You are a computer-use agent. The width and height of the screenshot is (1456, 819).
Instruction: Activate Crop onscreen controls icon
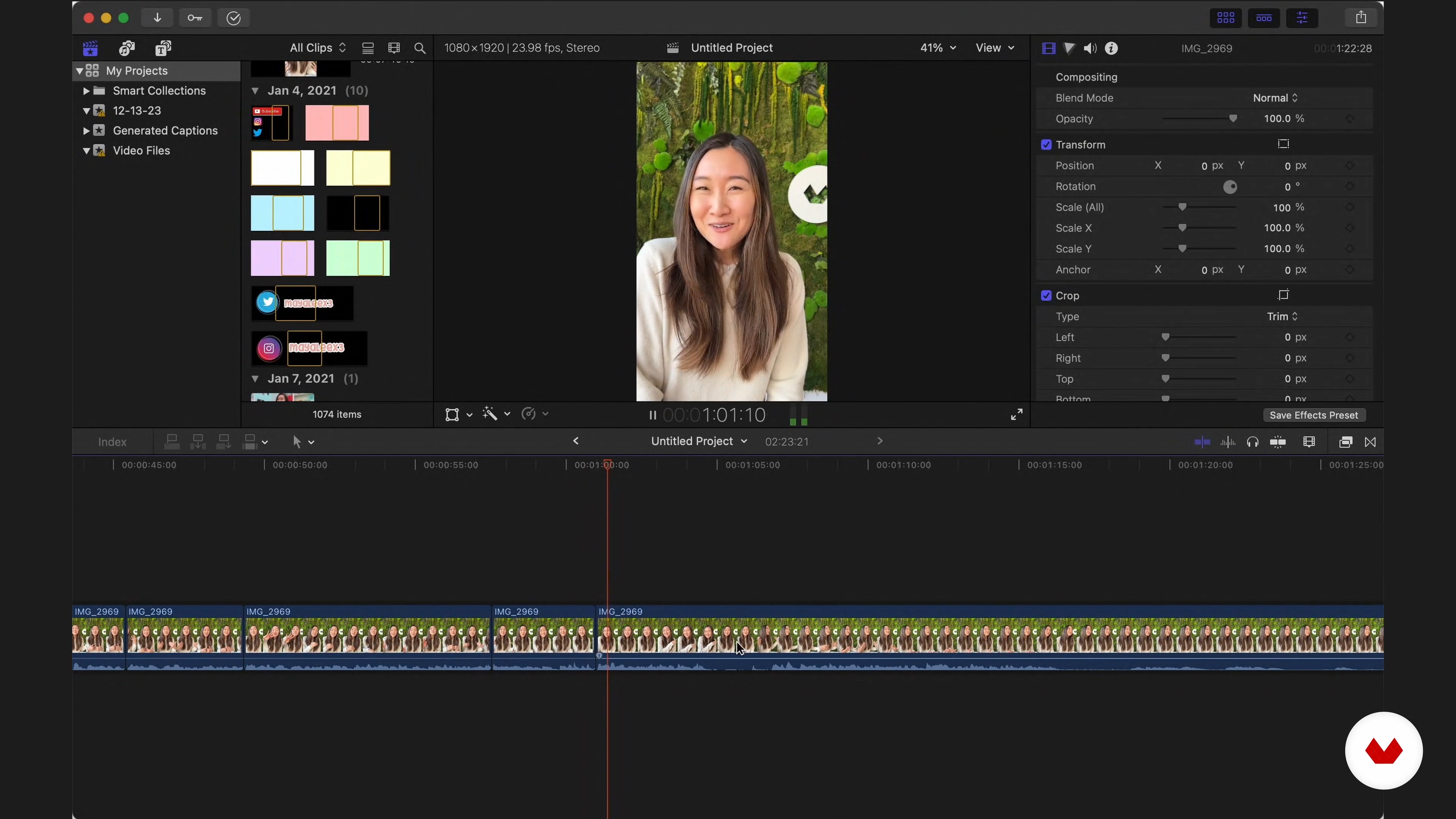point(1283,295)
